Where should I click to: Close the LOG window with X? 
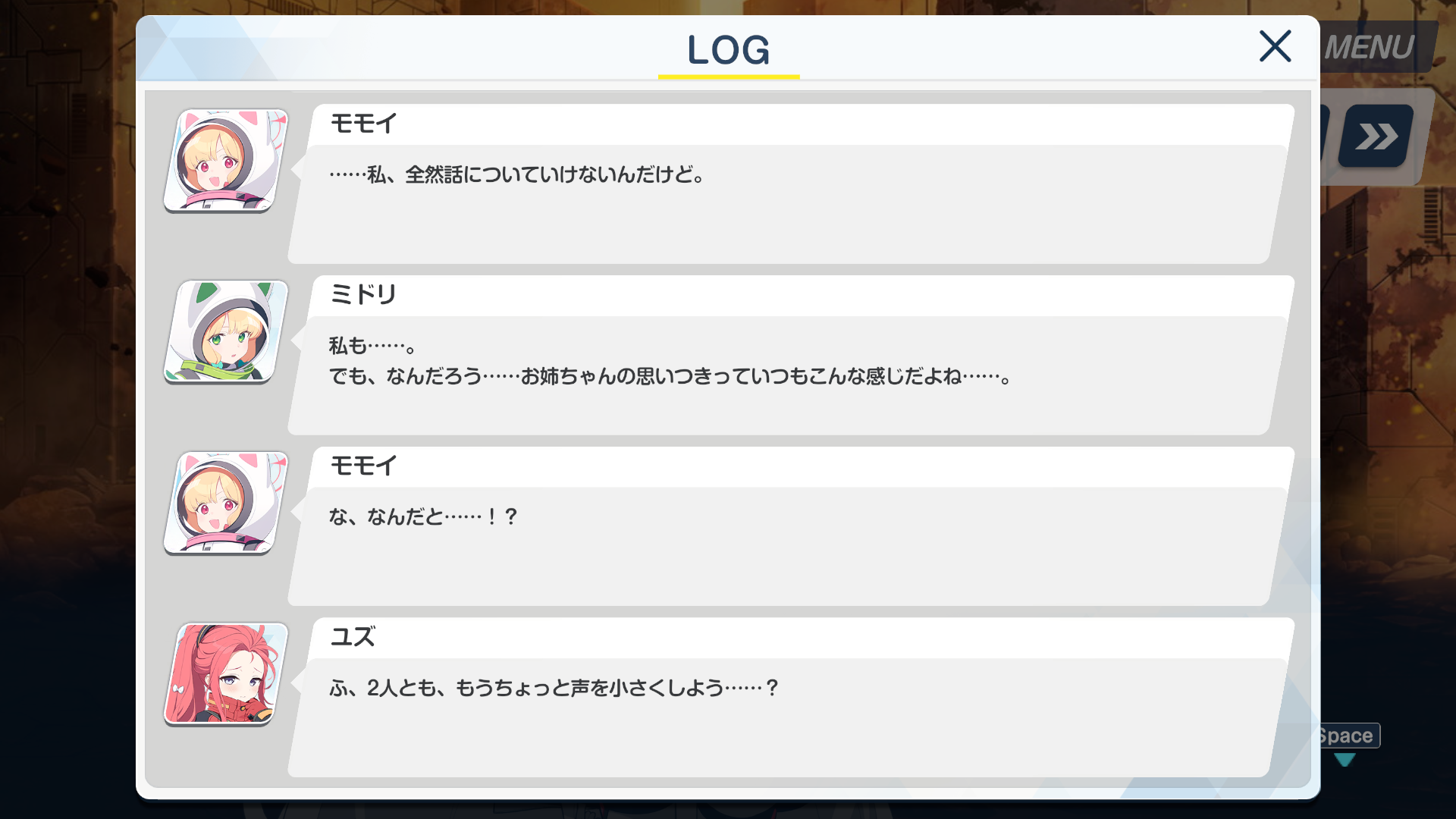tap(1275, 46)
